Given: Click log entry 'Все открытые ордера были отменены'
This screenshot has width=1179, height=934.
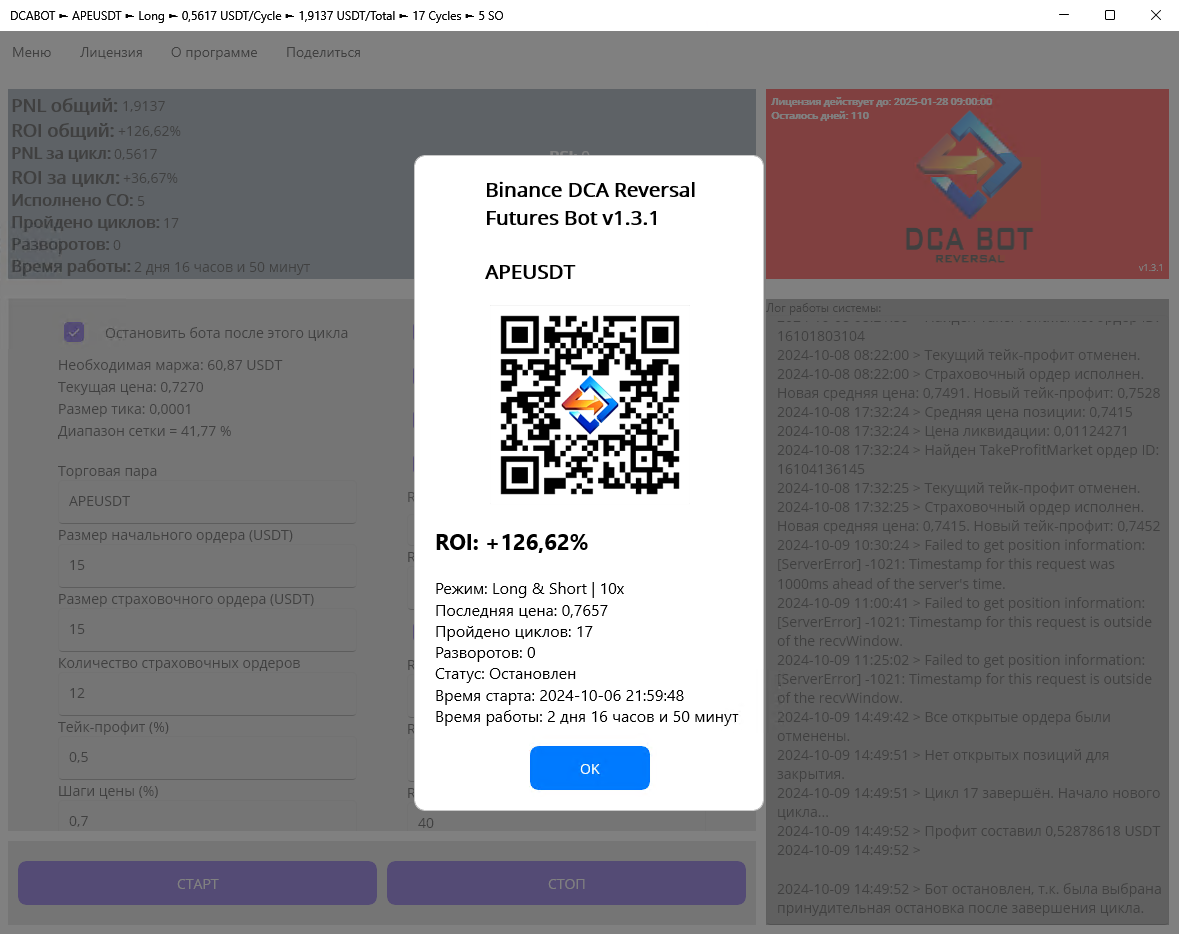Looking at the screenshot, I should (x=944, y=726).
